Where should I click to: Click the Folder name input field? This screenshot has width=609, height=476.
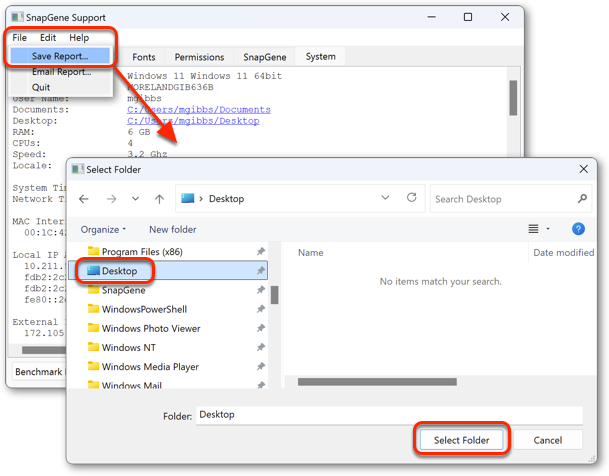coord(389,415)
